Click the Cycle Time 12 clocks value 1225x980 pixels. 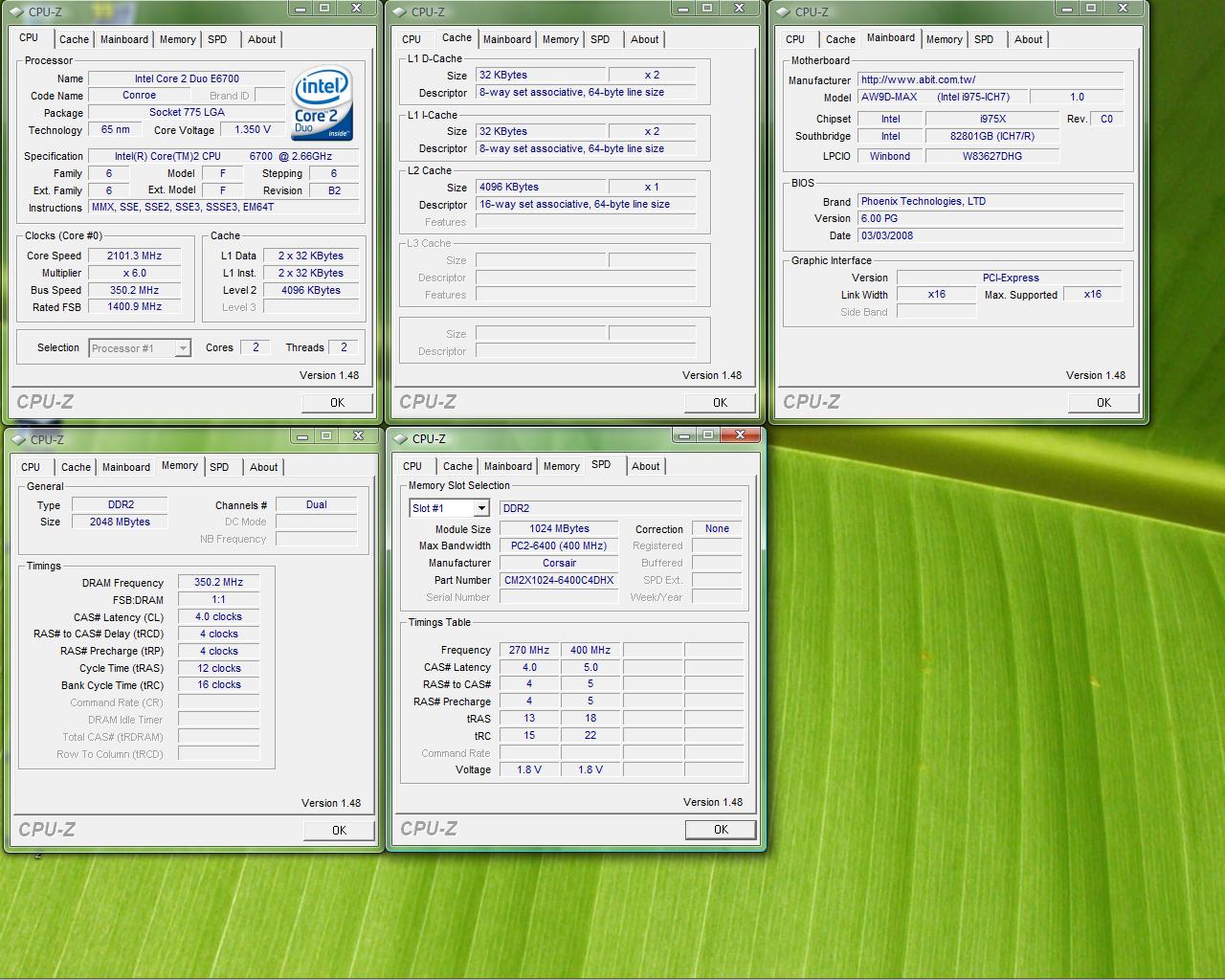point(218,668)
